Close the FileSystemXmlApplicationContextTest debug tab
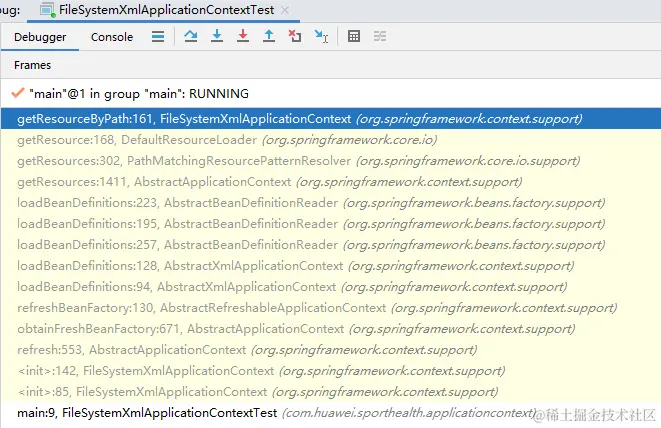This screenshot has height=428, width=661. pyautogui.click(x=285, y=10)
